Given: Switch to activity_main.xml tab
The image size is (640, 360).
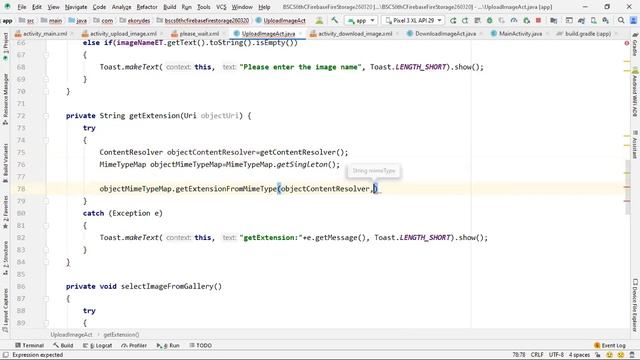Looking at the screenshot, I should pos(45,34).
